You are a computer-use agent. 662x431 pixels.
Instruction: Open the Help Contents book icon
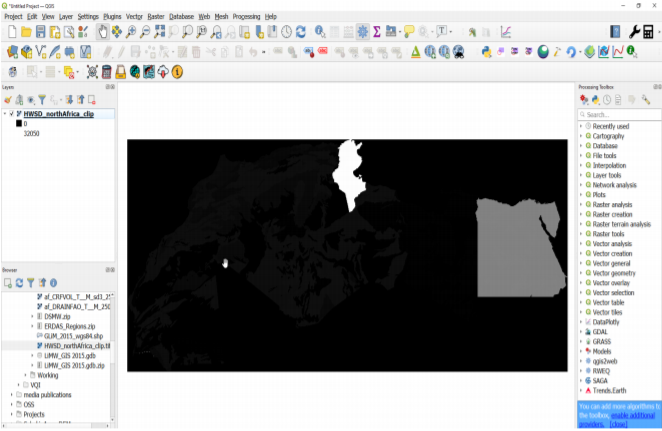click(x=615, y=32)
